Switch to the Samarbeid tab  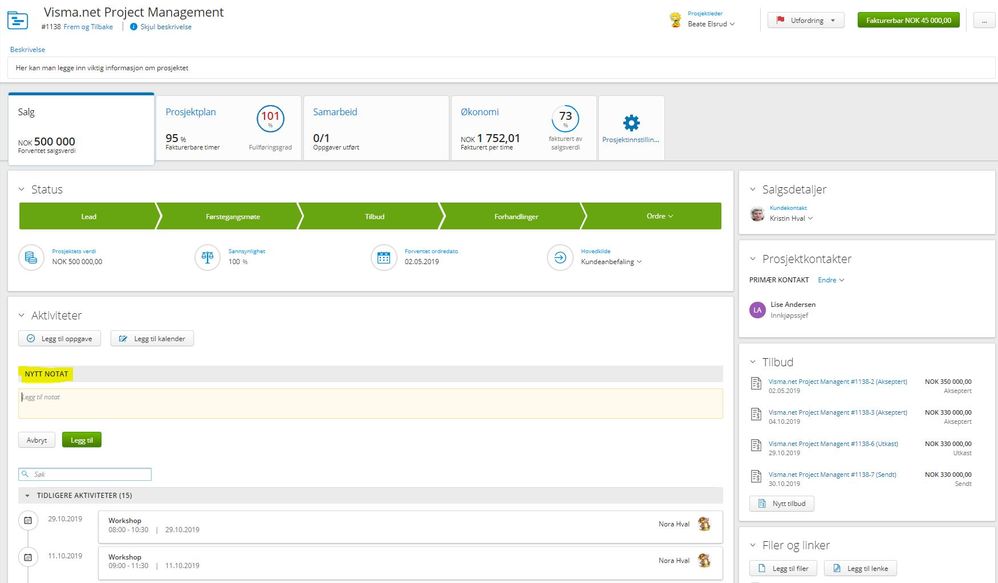pos(376,128)
